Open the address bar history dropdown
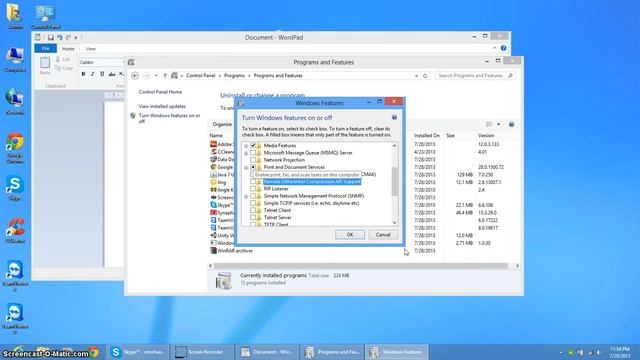This screenshot has height=360, width=640. coord(416,76)
